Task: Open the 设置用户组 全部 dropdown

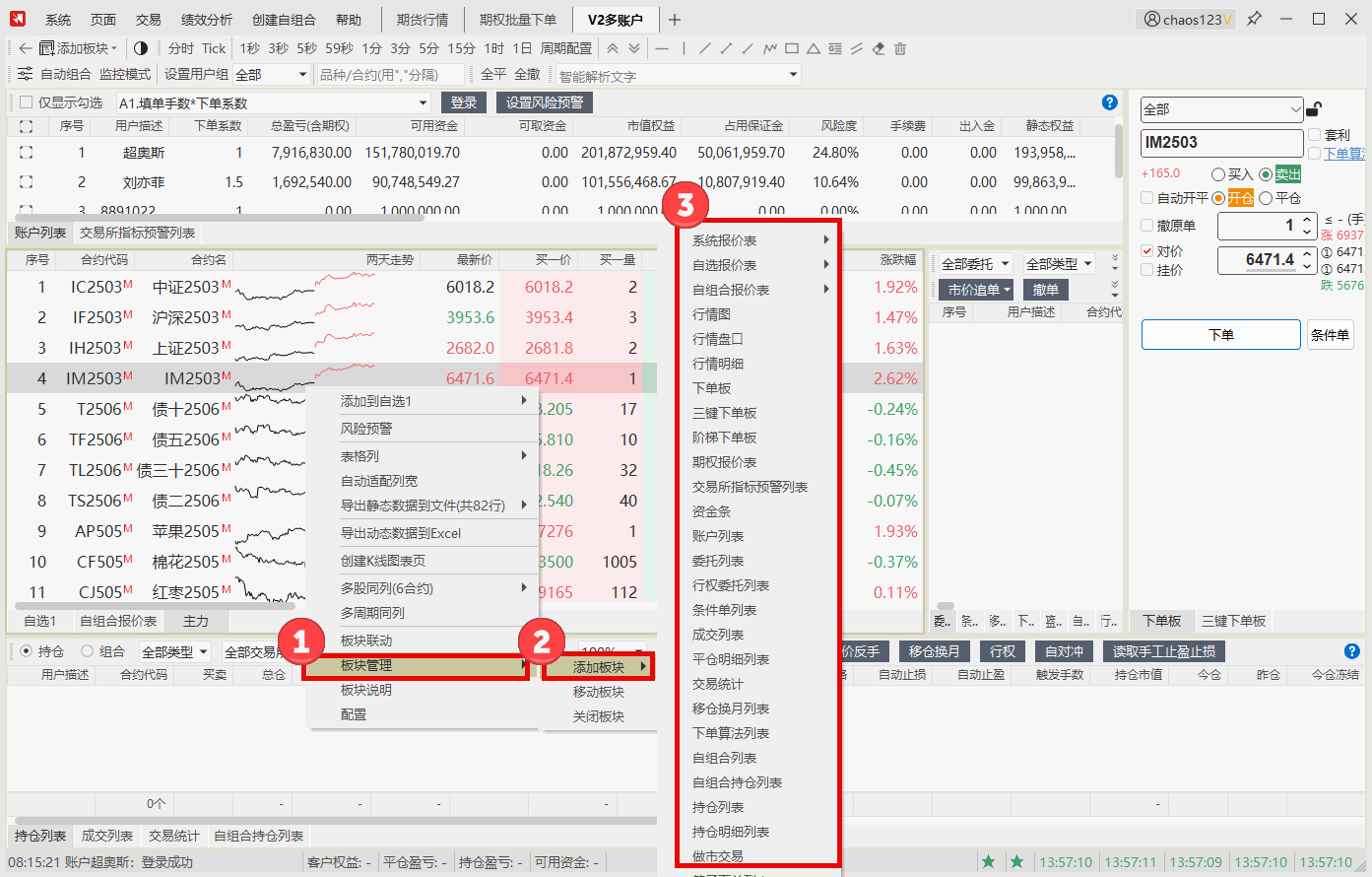Action: [271, 74]
